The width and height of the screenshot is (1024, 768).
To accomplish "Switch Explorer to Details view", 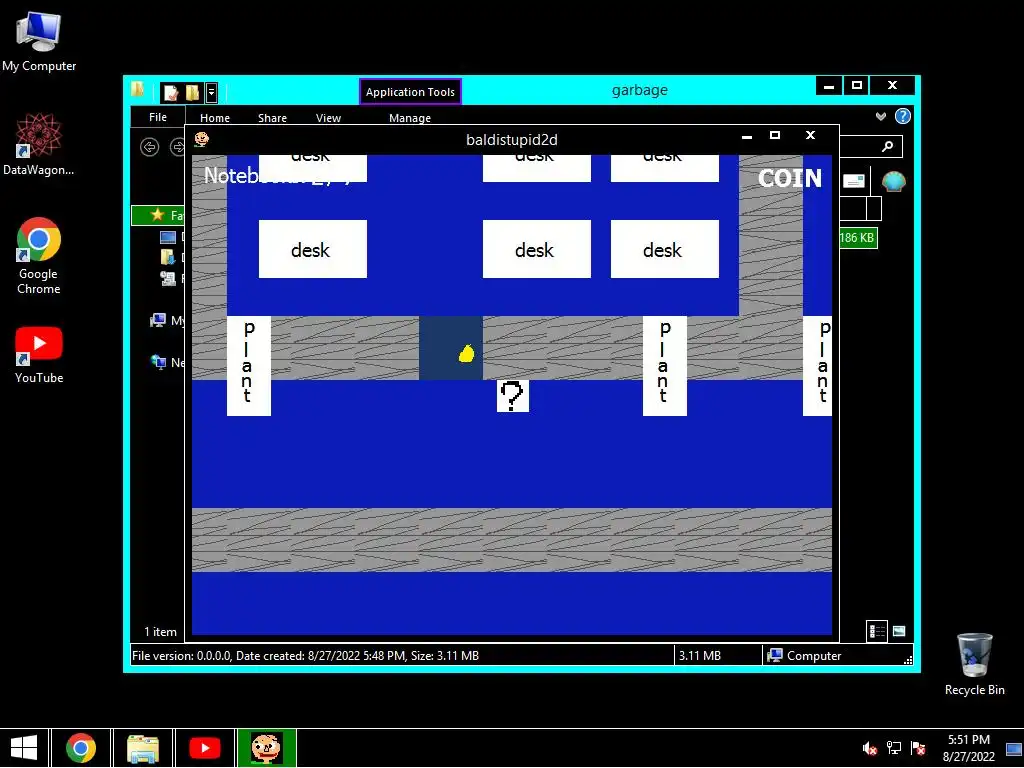I will click(x=876, y=631).
